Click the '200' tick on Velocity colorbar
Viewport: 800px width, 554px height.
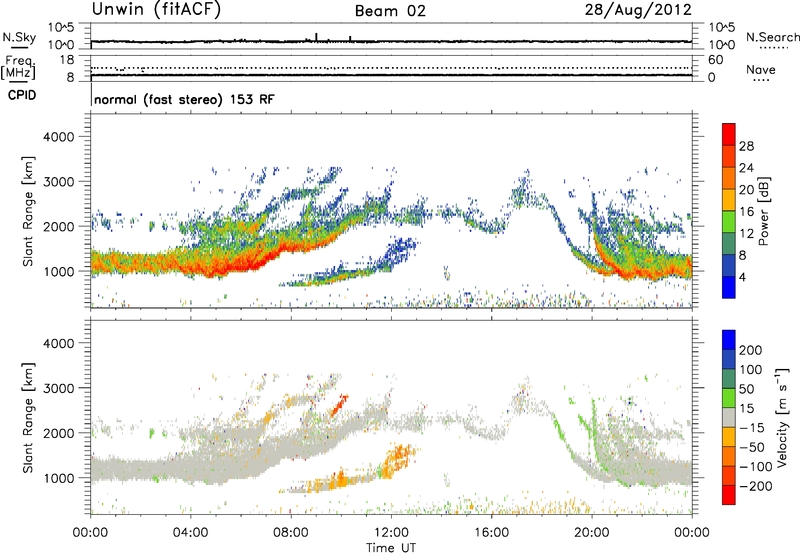[x=751, y=350]
